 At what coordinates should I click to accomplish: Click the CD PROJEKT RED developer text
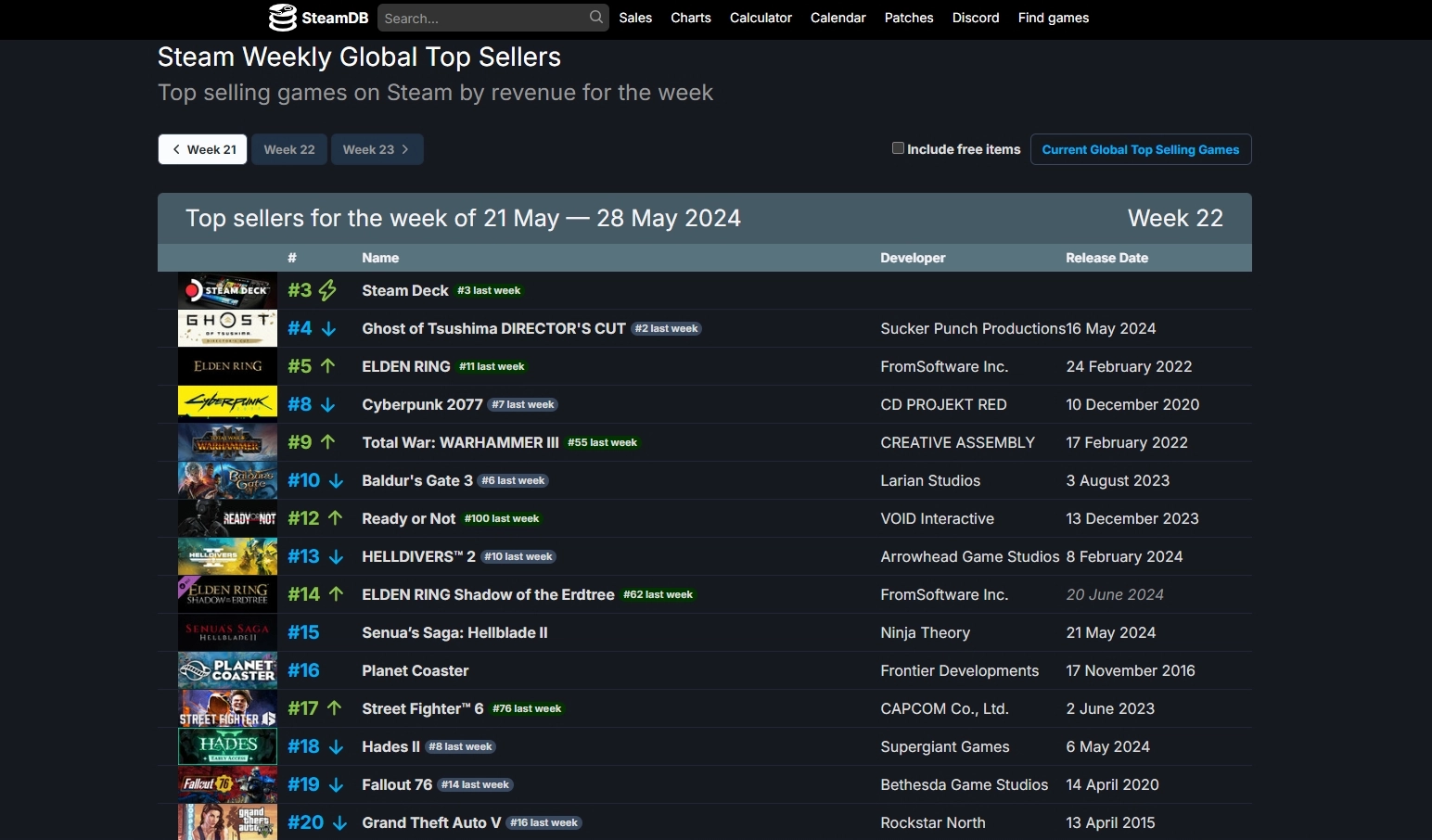[x=943, y=404]
